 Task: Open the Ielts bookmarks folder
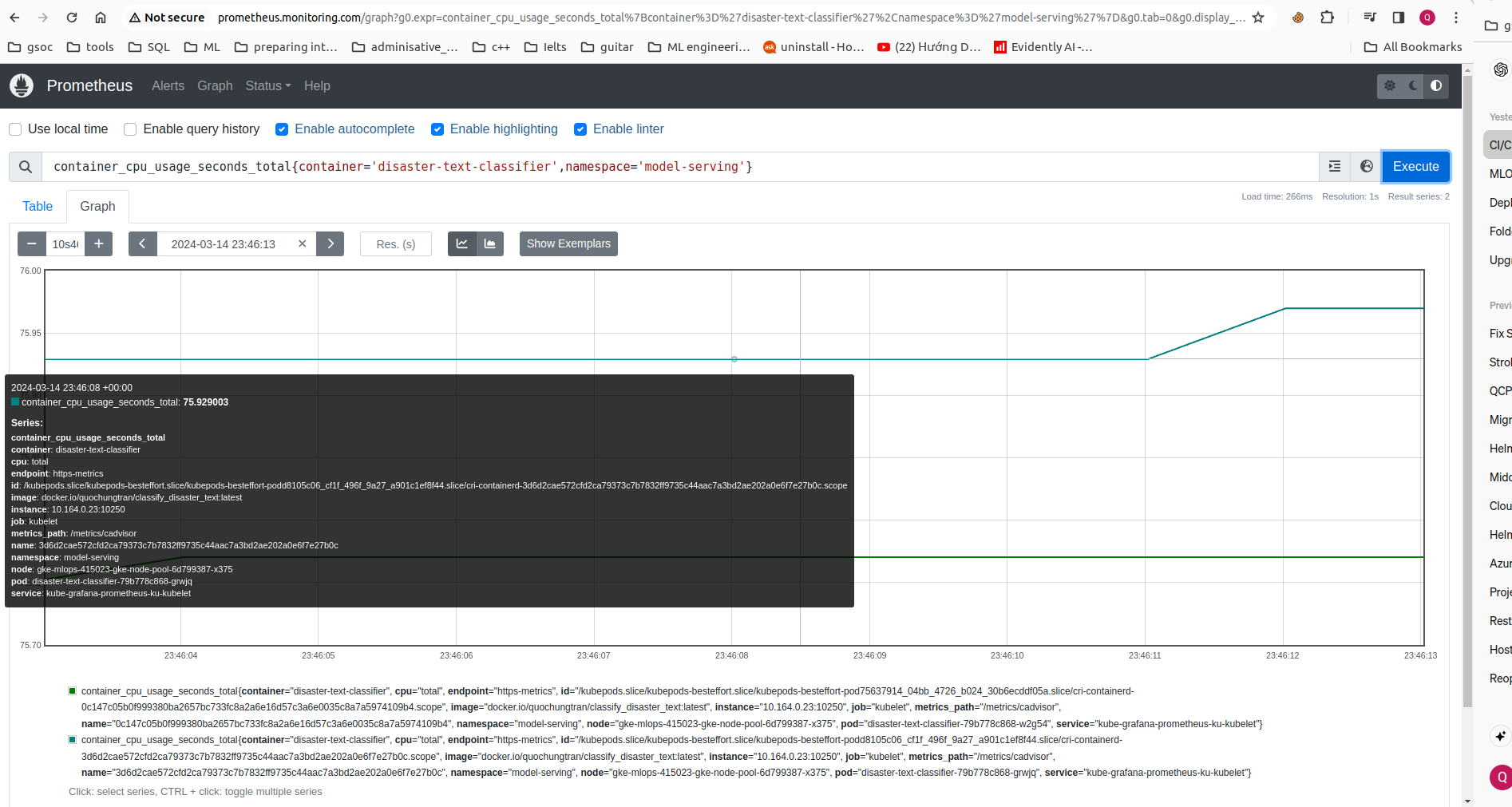click(x=545, y=47)
